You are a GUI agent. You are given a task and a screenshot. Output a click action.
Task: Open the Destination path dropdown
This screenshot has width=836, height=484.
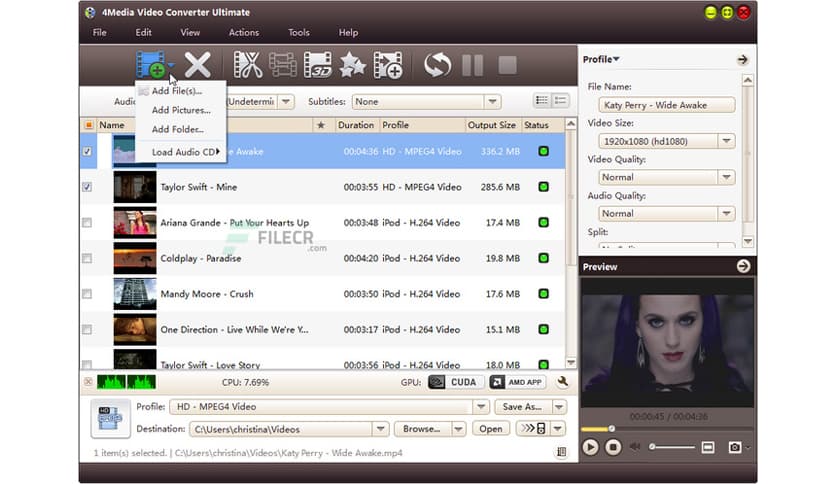(380, 429)
